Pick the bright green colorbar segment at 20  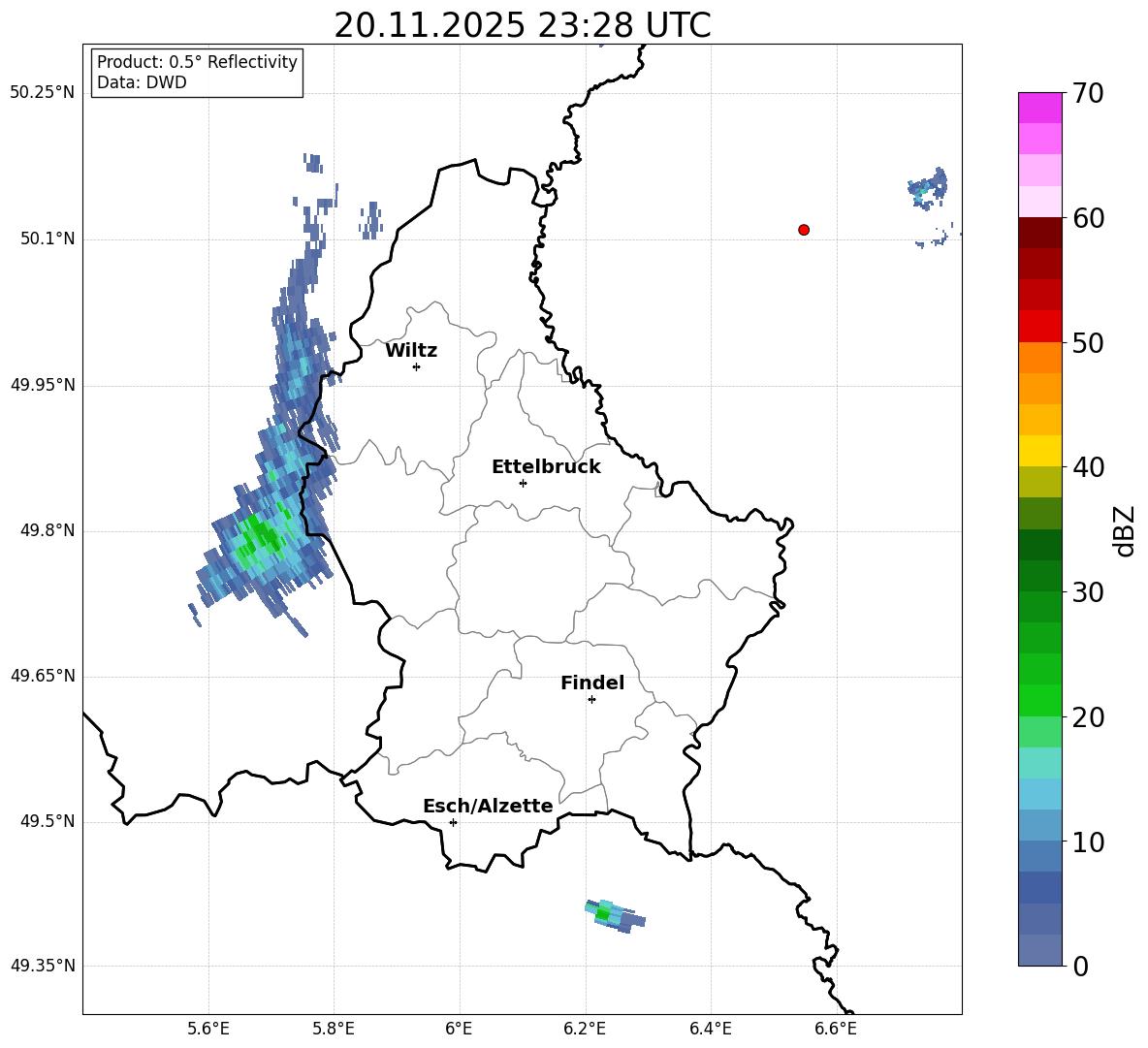[1039, 701]
